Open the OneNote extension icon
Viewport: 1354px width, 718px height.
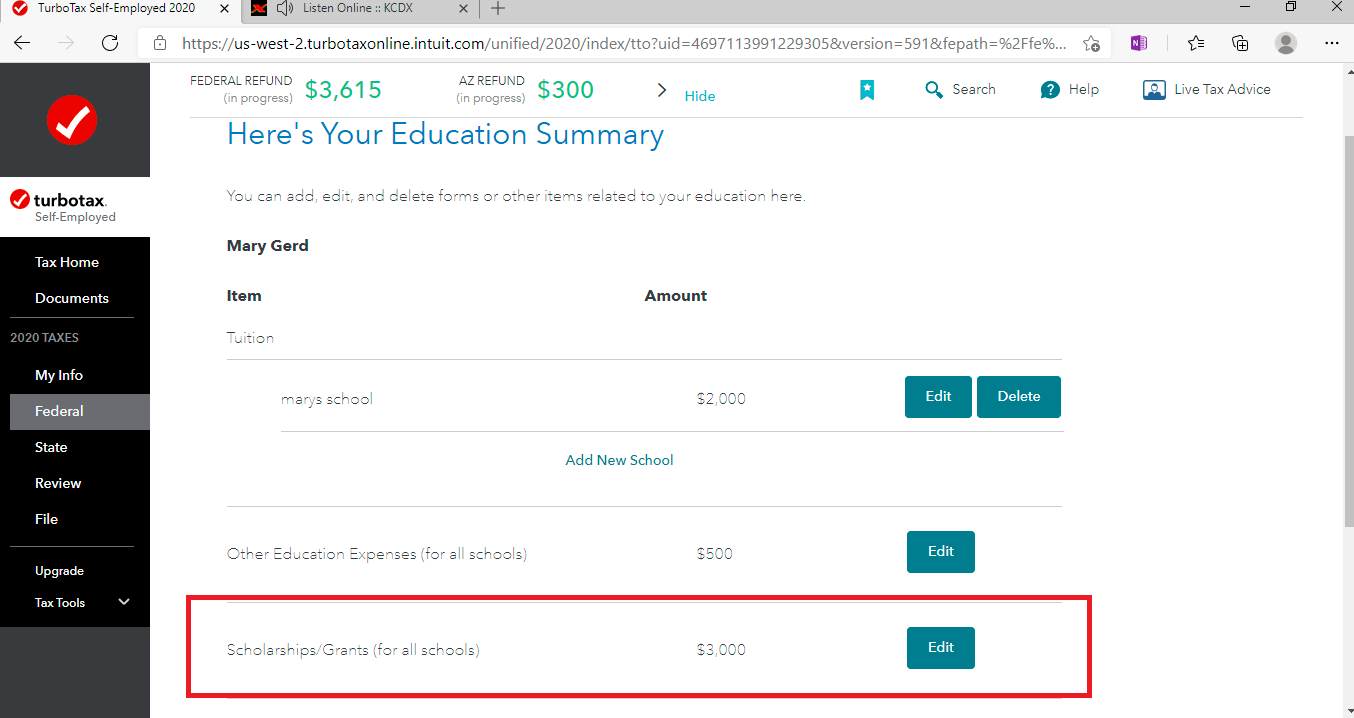pos(1138,43)
